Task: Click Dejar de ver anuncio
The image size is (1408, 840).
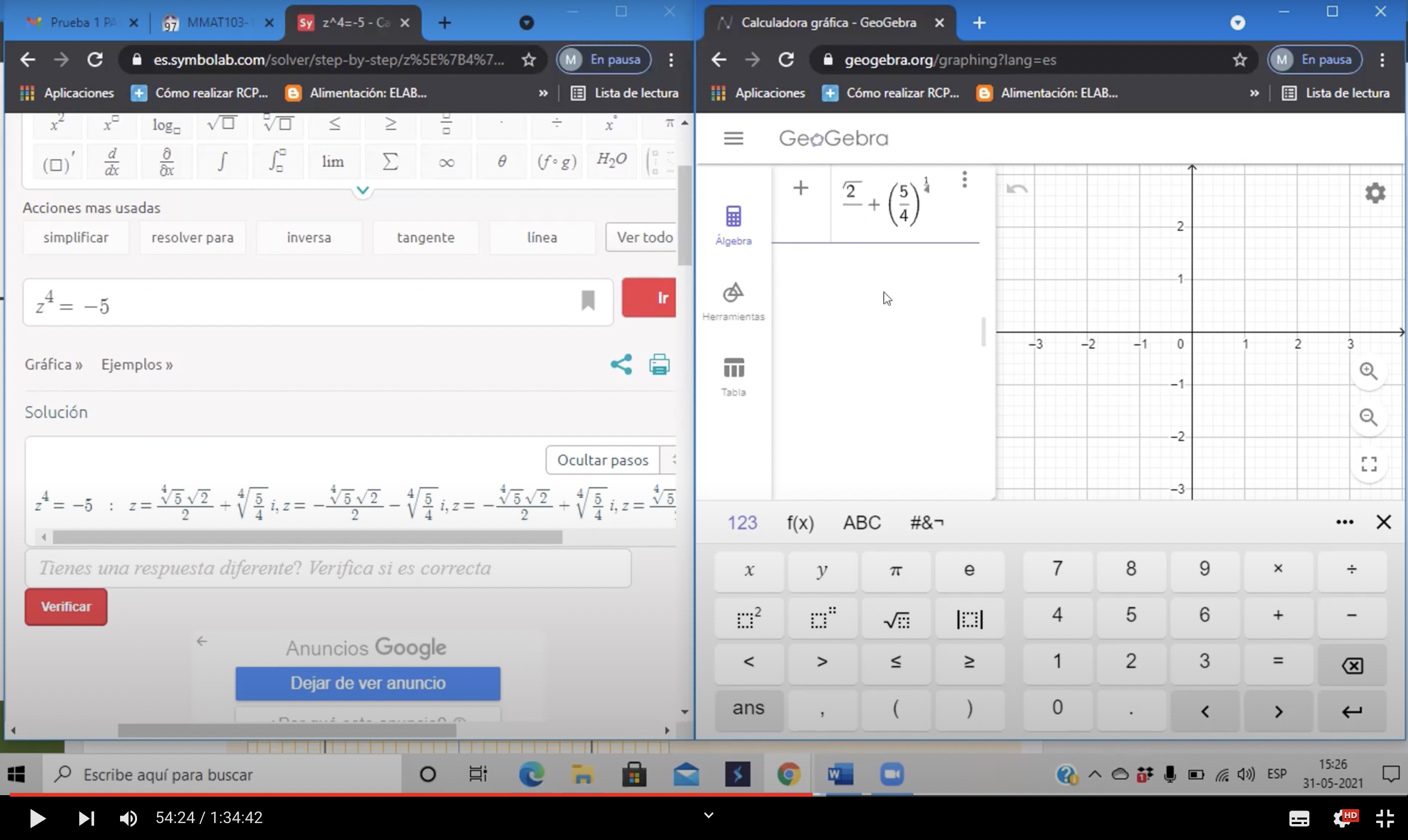Action: pos(368,683)
